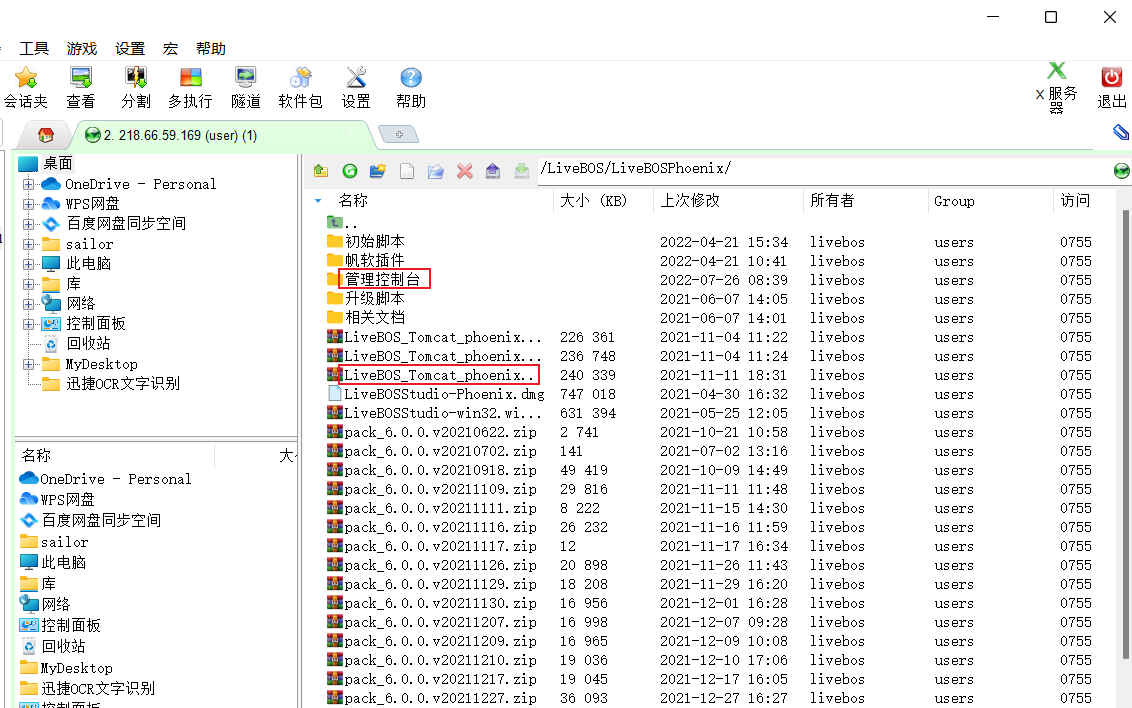Viewport: 1132px width, 708px height.
Task: Open the 帮助 menu in menu bar
Action: pos(211,48)
